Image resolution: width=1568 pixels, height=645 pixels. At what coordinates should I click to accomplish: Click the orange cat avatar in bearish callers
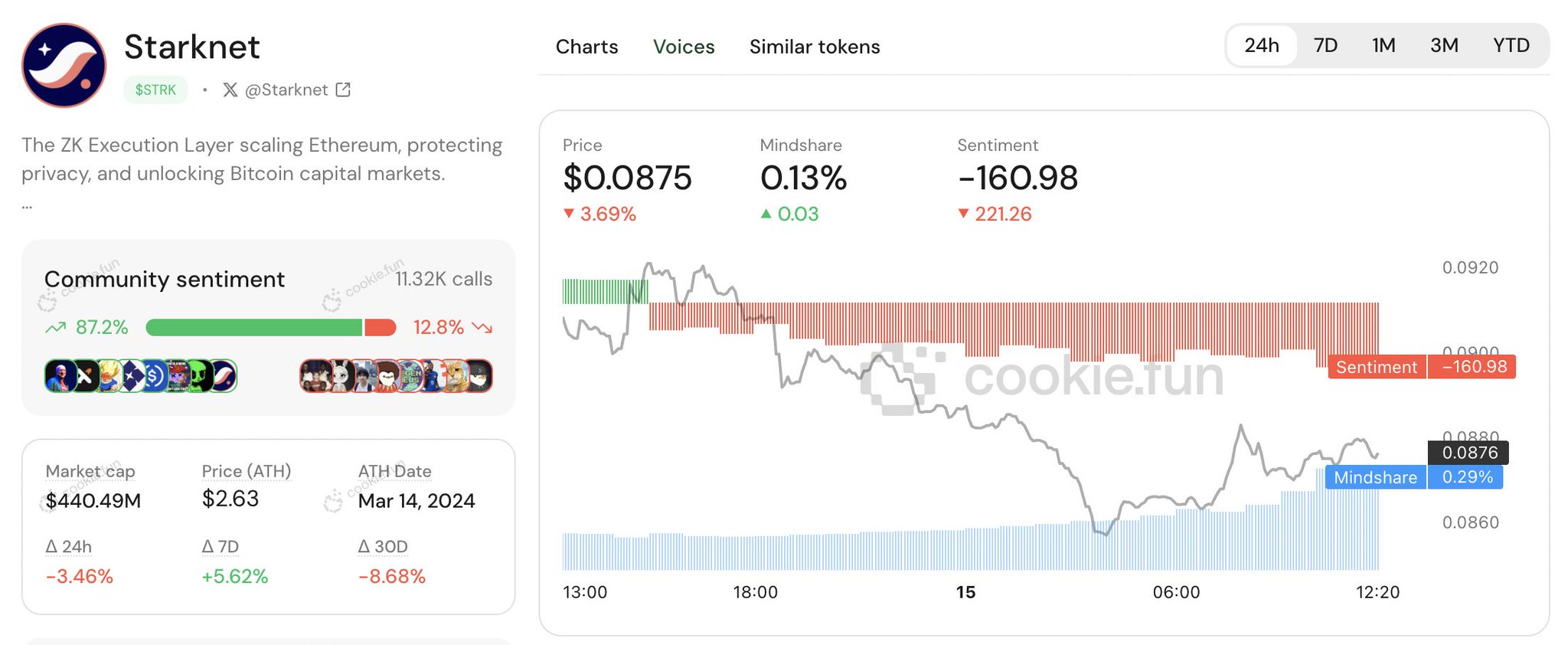click(456, 376)
